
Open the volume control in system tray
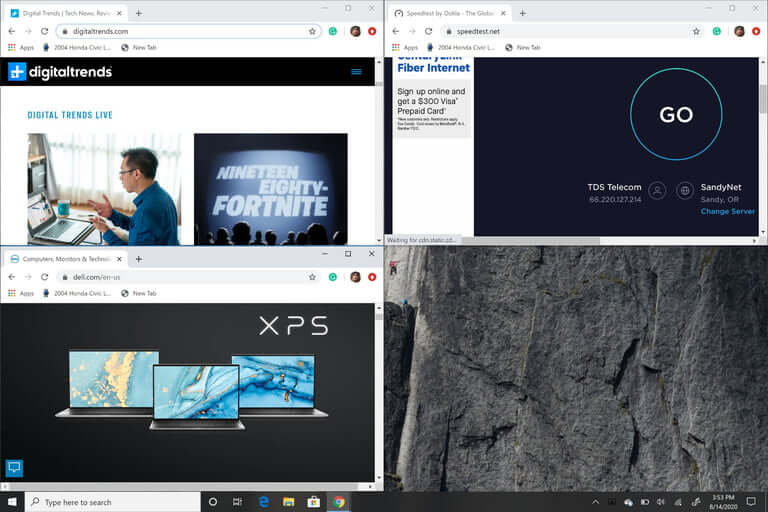pyautogui.click(x=661, y=502)
